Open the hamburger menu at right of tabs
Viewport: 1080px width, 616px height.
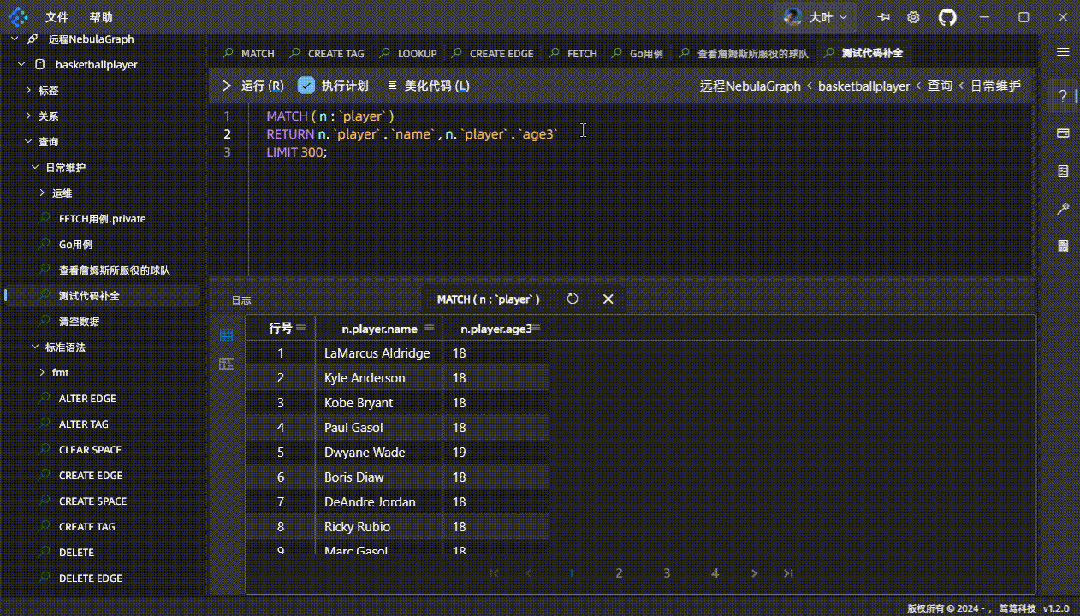(x=1063, y=52)
